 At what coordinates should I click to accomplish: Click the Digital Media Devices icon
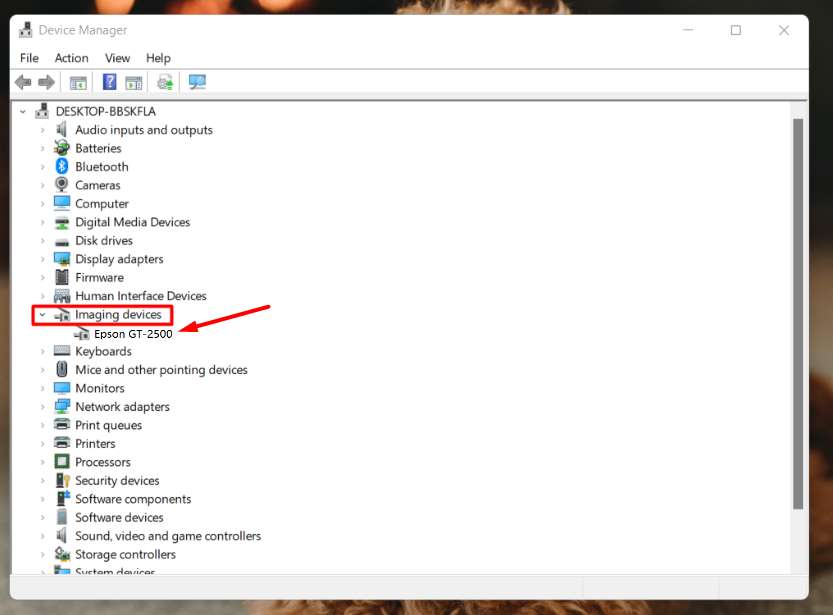click(62, 223)
